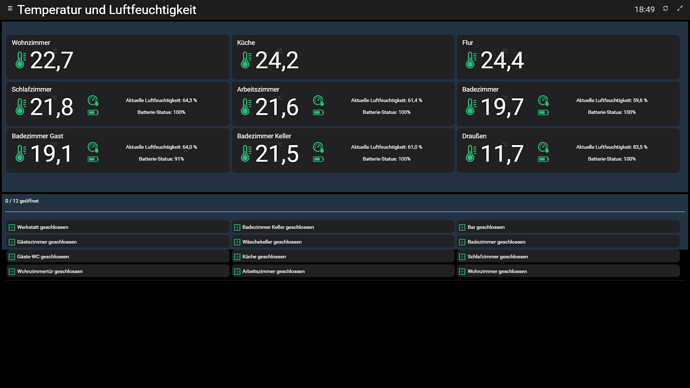Click the refresh icon in header
This screenshot has width=690, height=388.
665,9
